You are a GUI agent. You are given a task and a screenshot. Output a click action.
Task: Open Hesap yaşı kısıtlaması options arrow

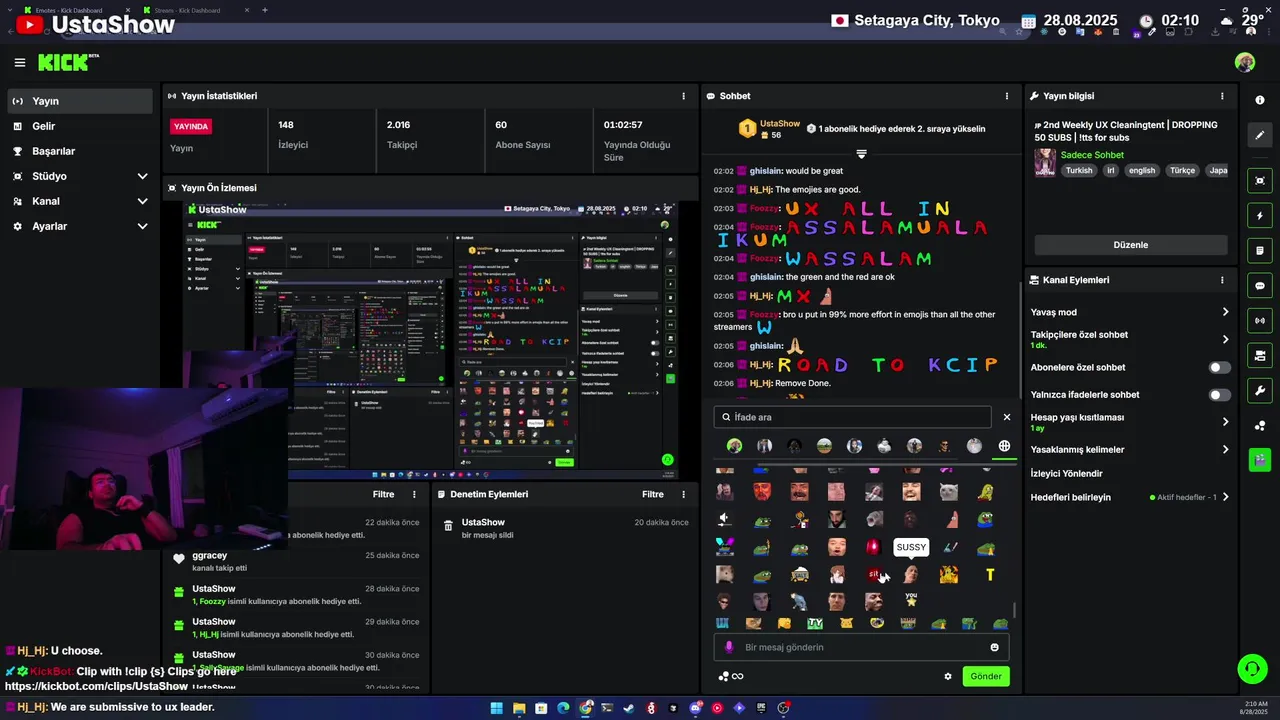[1225, 421]
